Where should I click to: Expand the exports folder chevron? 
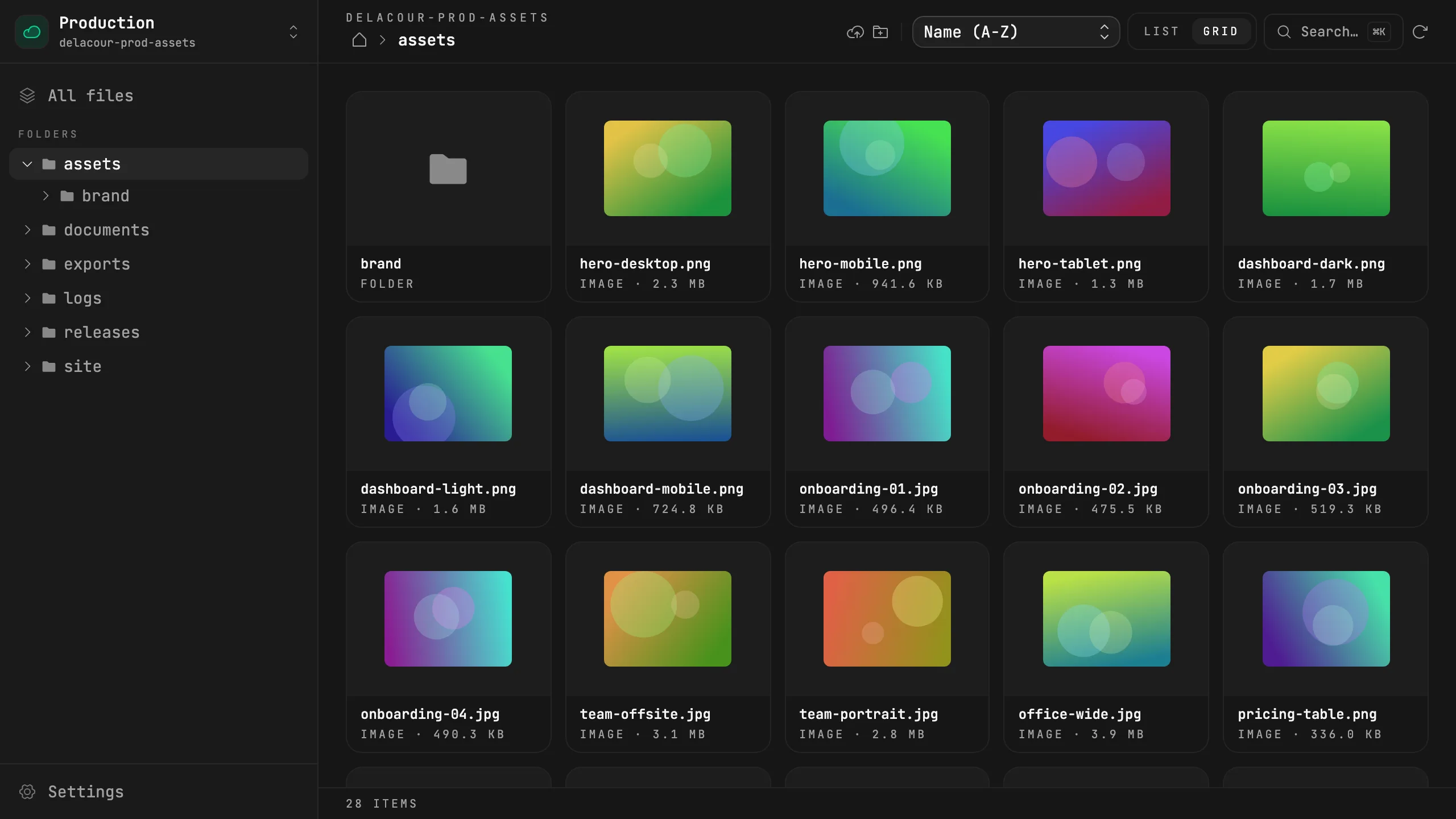pyautogui.click(x=27, y=264)
